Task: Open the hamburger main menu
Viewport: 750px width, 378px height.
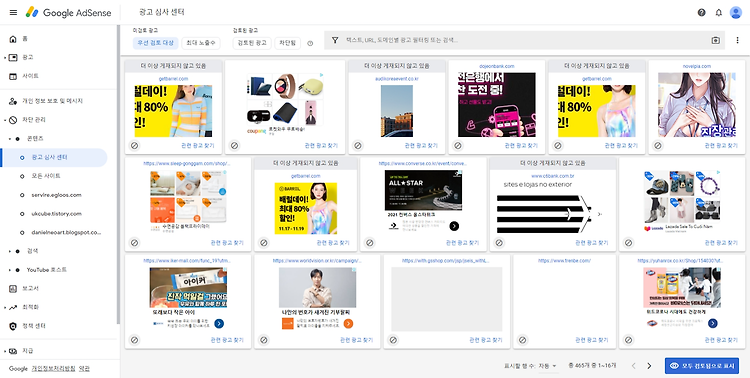Action: pyautogui.click(x=13, y=12)
